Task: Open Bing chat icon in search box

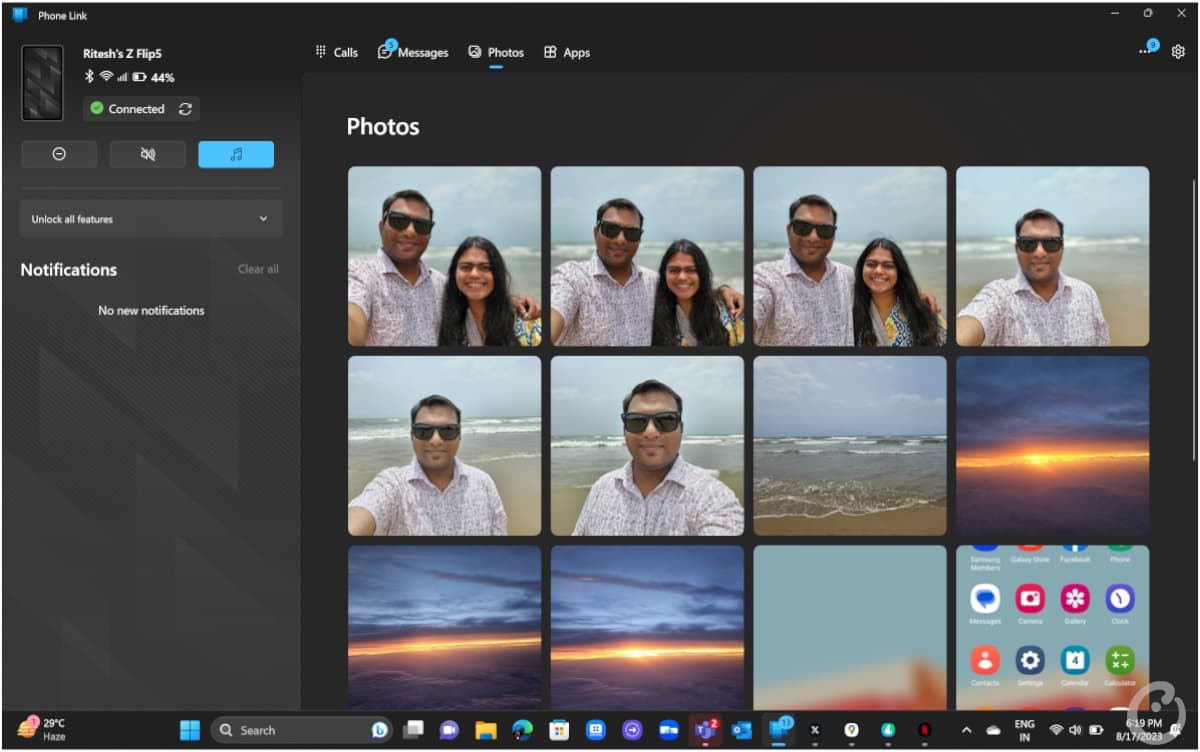Action: tap(380, 730)
